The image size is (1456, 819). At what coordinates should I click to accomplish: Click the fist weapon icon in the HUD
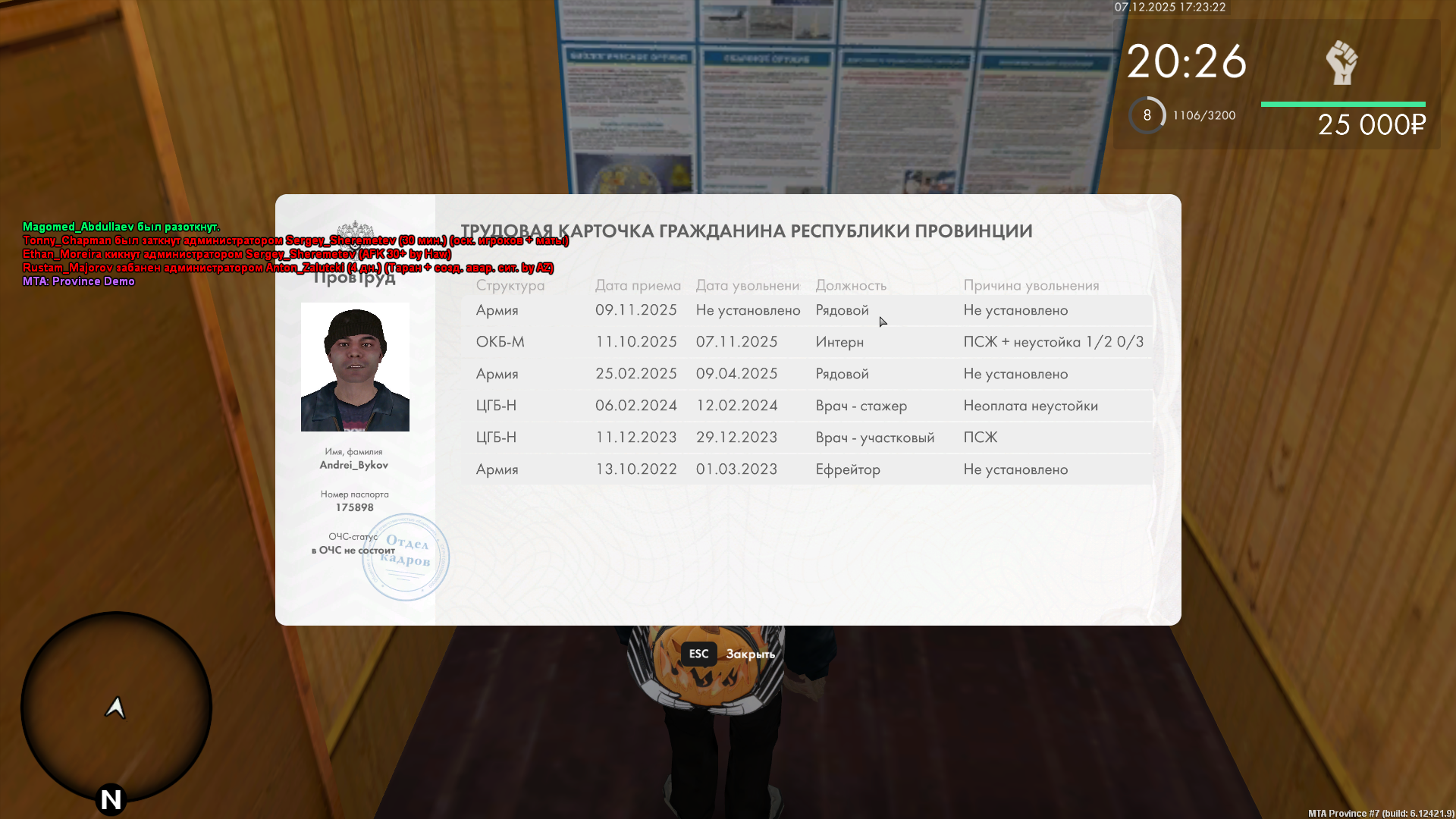point(1341,62)
